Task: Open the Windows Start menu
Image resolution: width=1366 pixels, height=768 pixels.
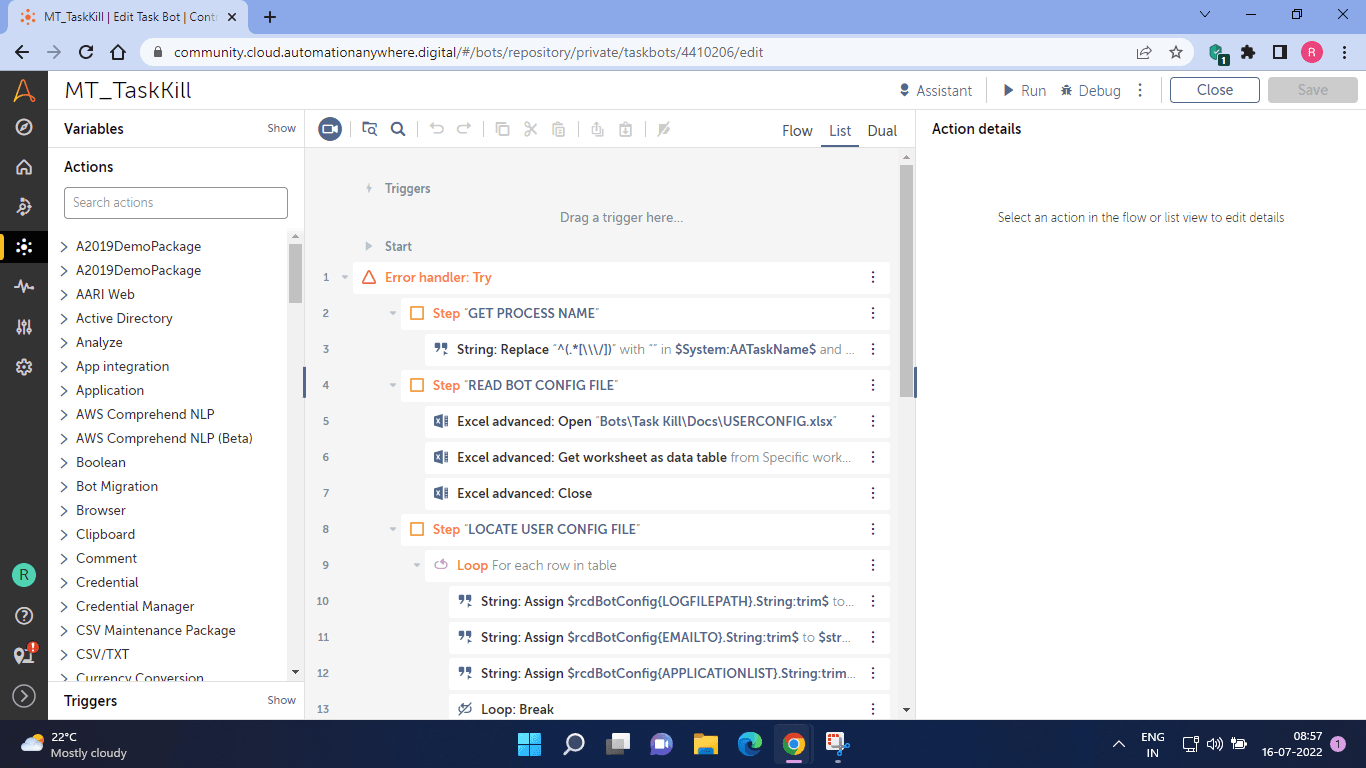Action: click(529, 744)
